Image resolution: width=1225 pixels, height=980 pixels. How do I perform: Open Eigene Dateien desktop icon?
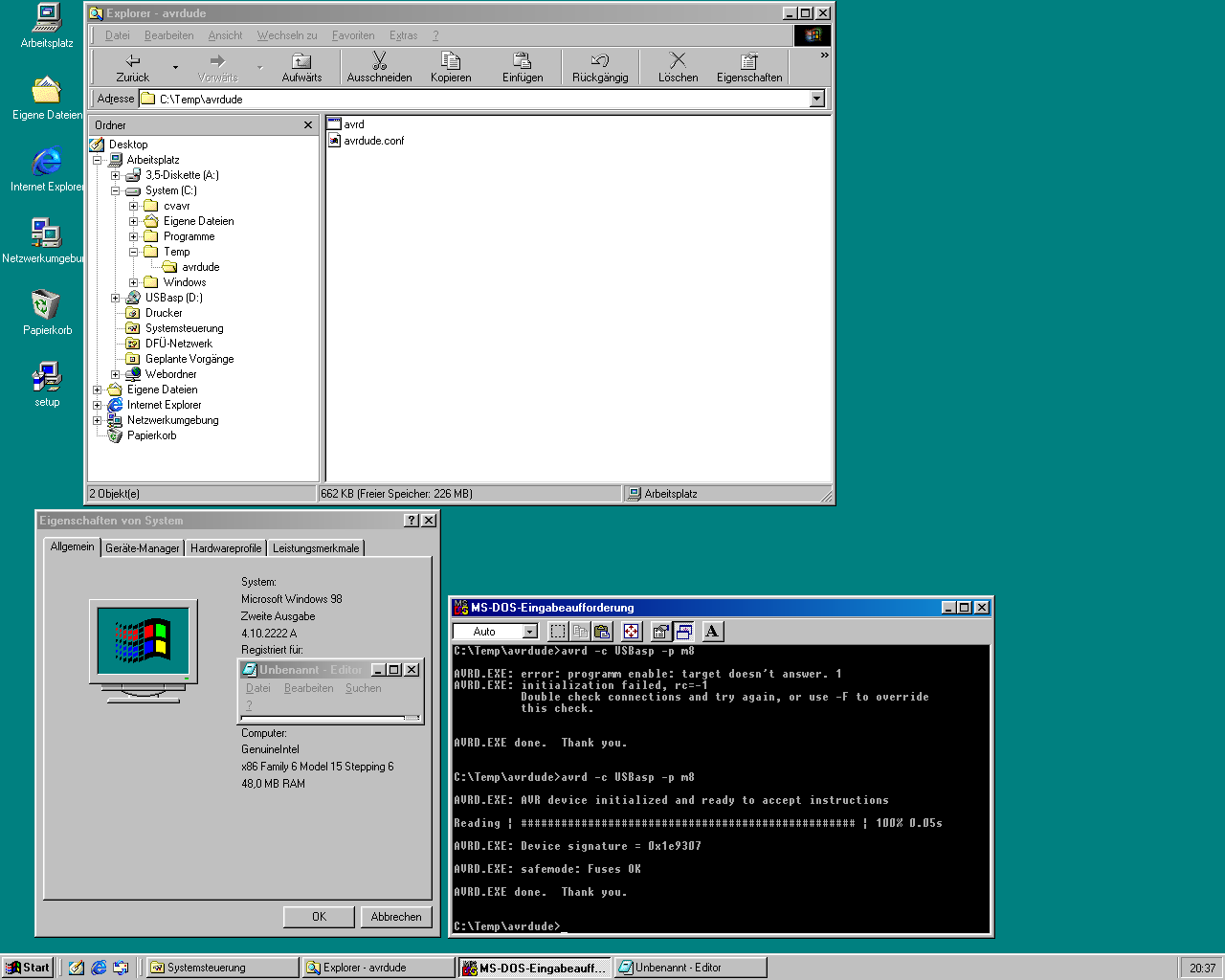(47, 98)
